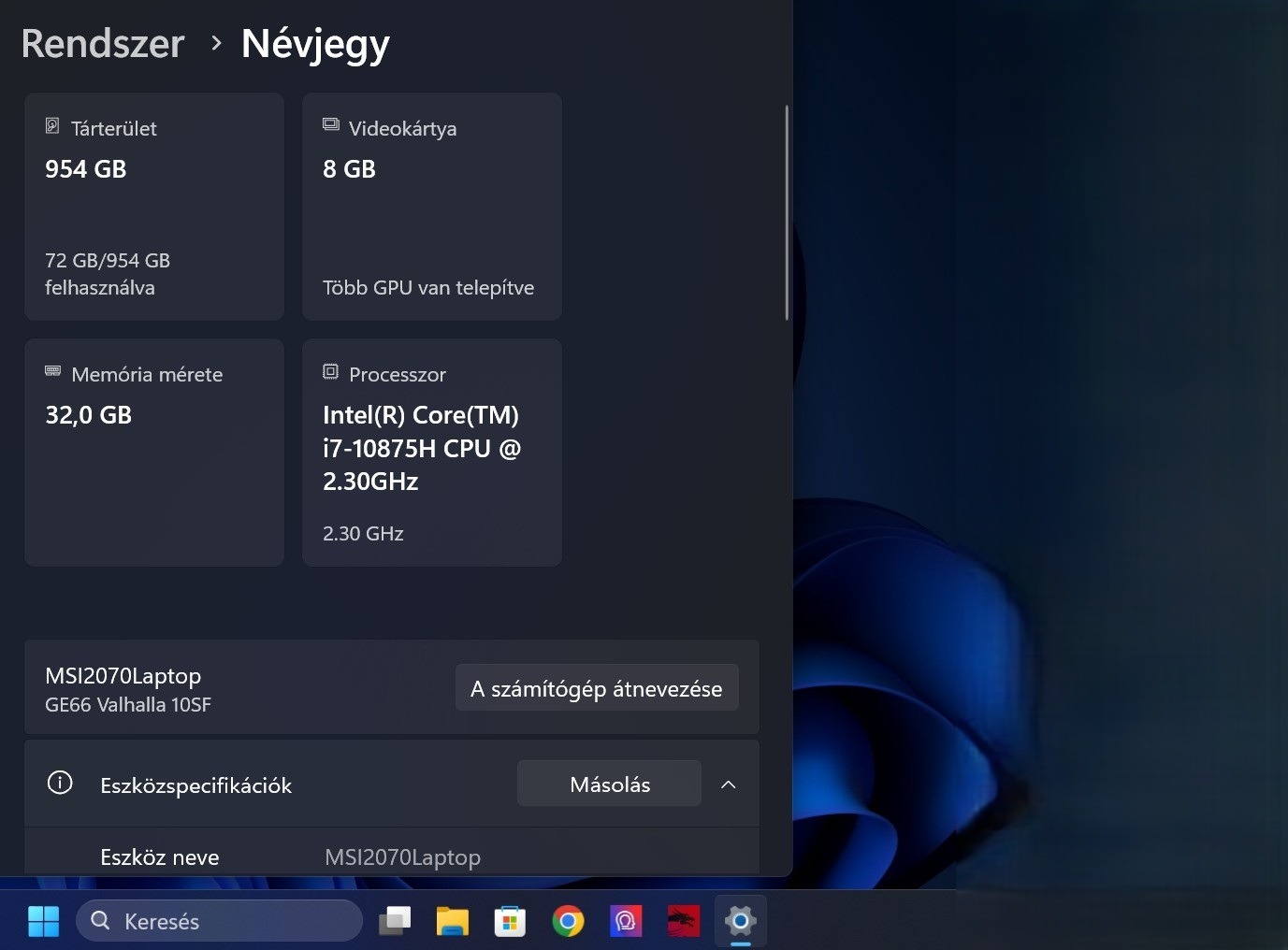Viewport: 1288px width, 950px height.
Task: Open the purple app icon beside Chrome
Action: pos(626,921)
